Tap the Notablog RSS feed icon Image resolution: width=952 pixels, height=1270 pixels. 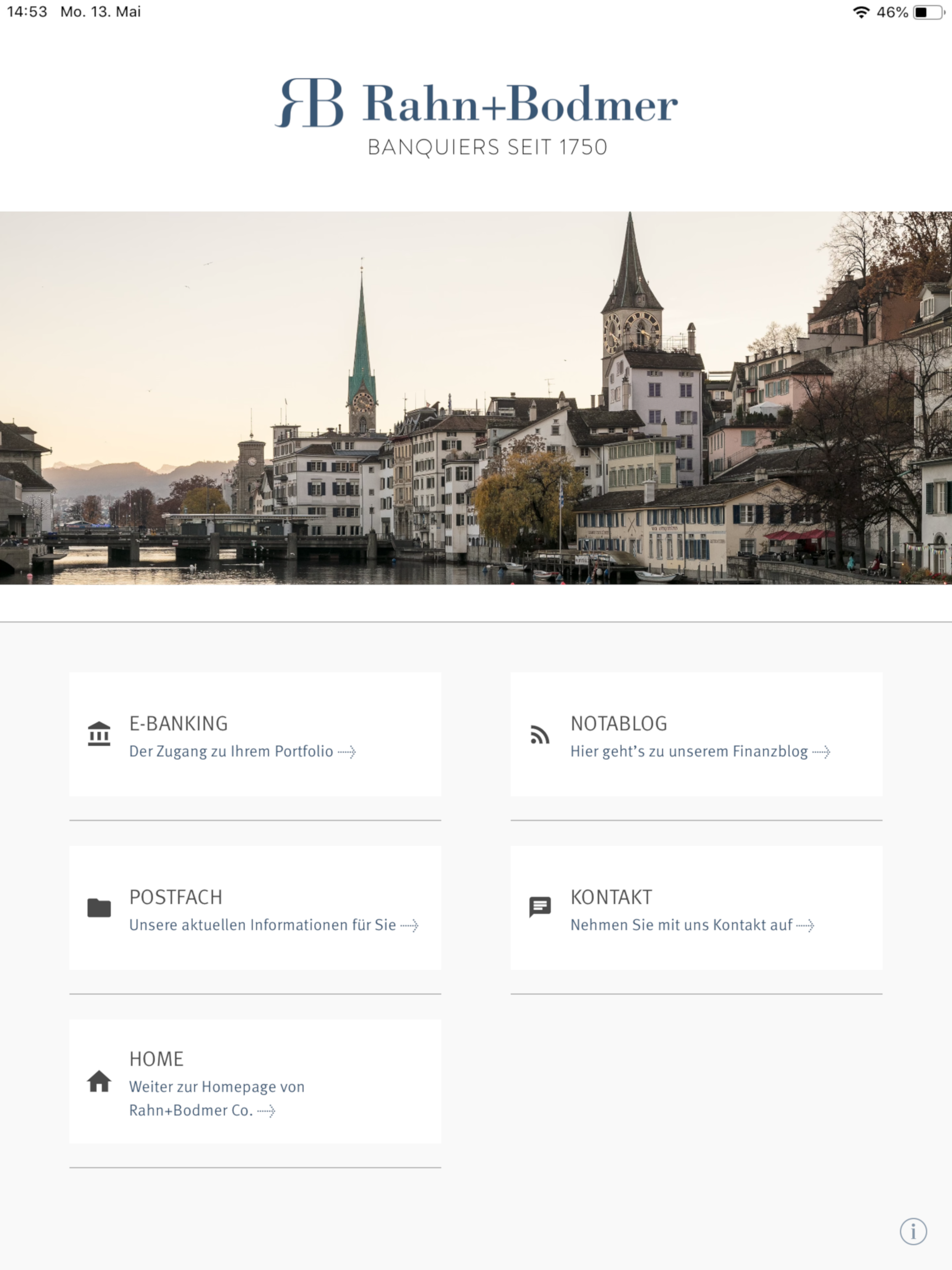(x=540, y=734)
